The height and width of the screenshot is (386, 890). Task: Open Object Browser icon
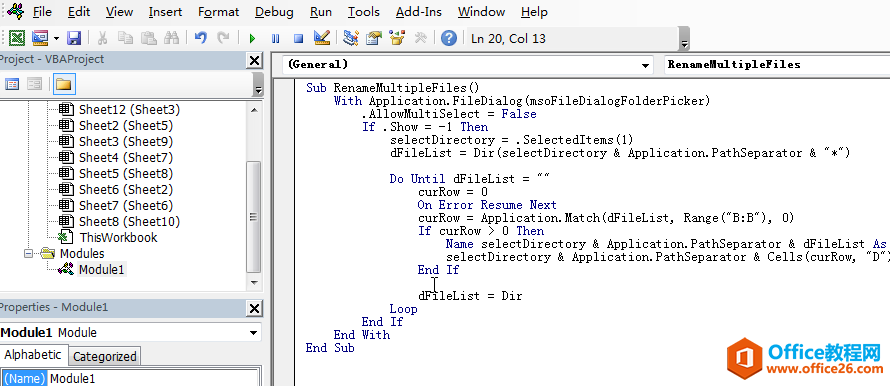click(x=397, y=38)
